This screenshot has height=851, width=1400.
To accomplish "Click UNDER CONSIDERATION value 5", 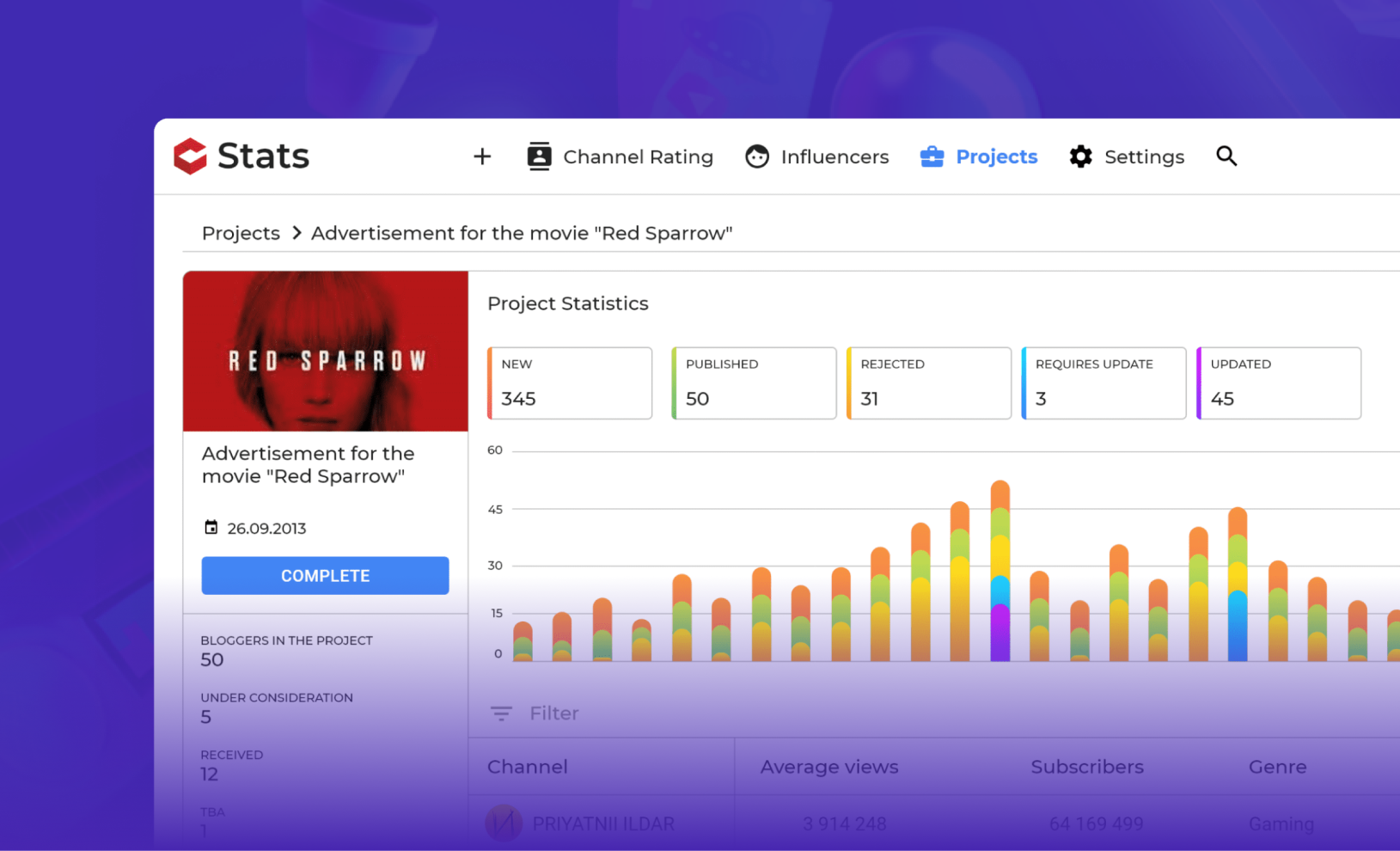I will pos(205,717).
